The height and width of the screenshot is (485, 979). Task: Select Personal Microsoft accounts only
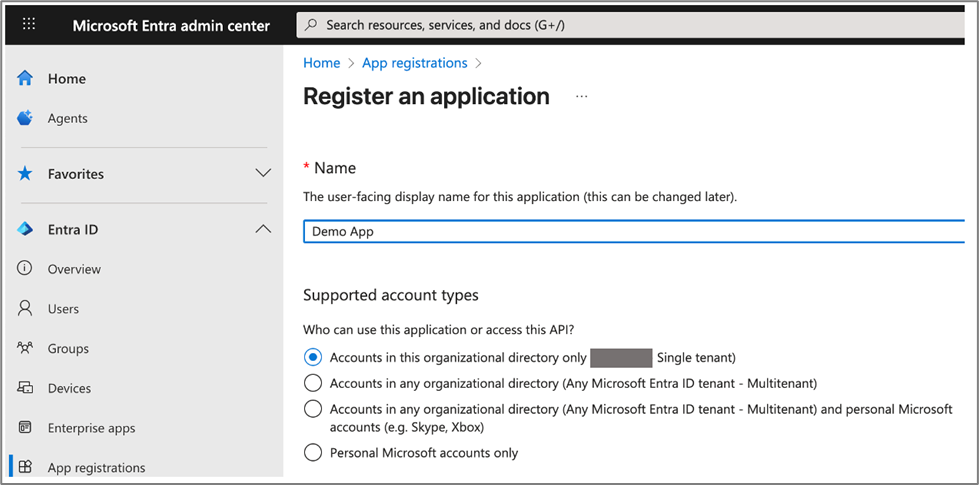[x=313, y=453]
